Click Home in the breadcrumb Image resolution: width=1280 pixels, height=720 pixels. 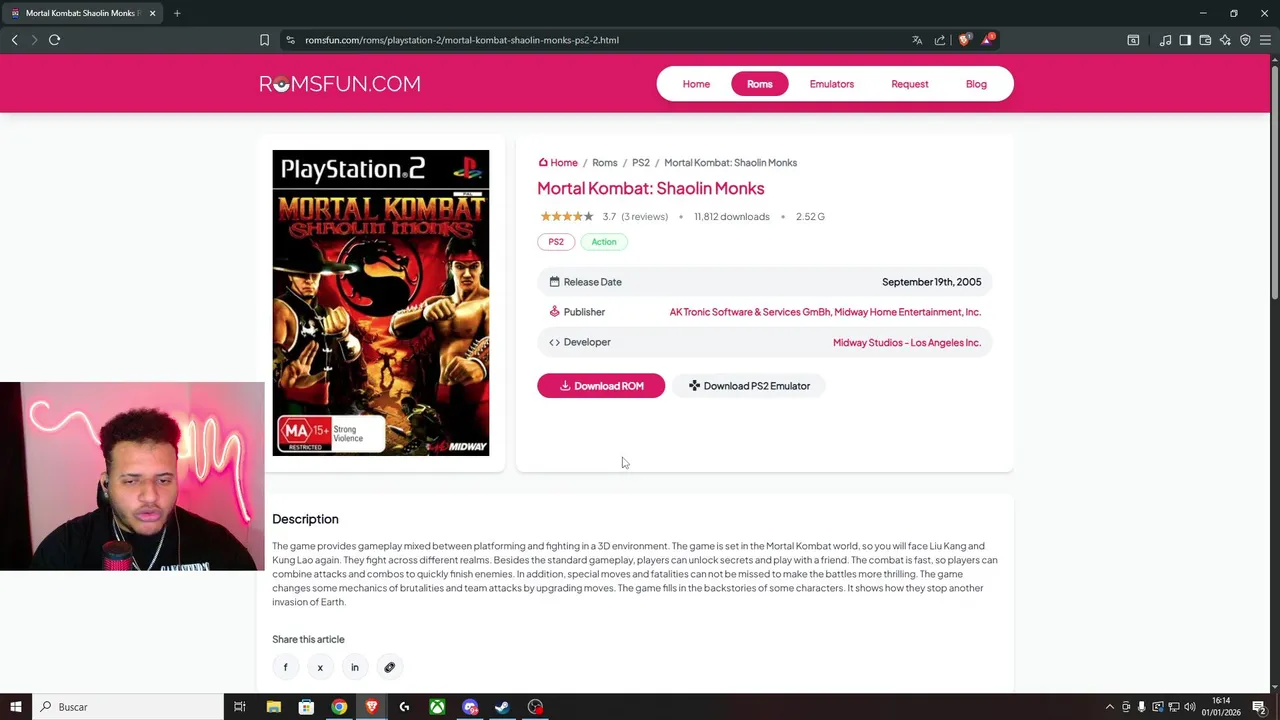(x=558, y=162)
